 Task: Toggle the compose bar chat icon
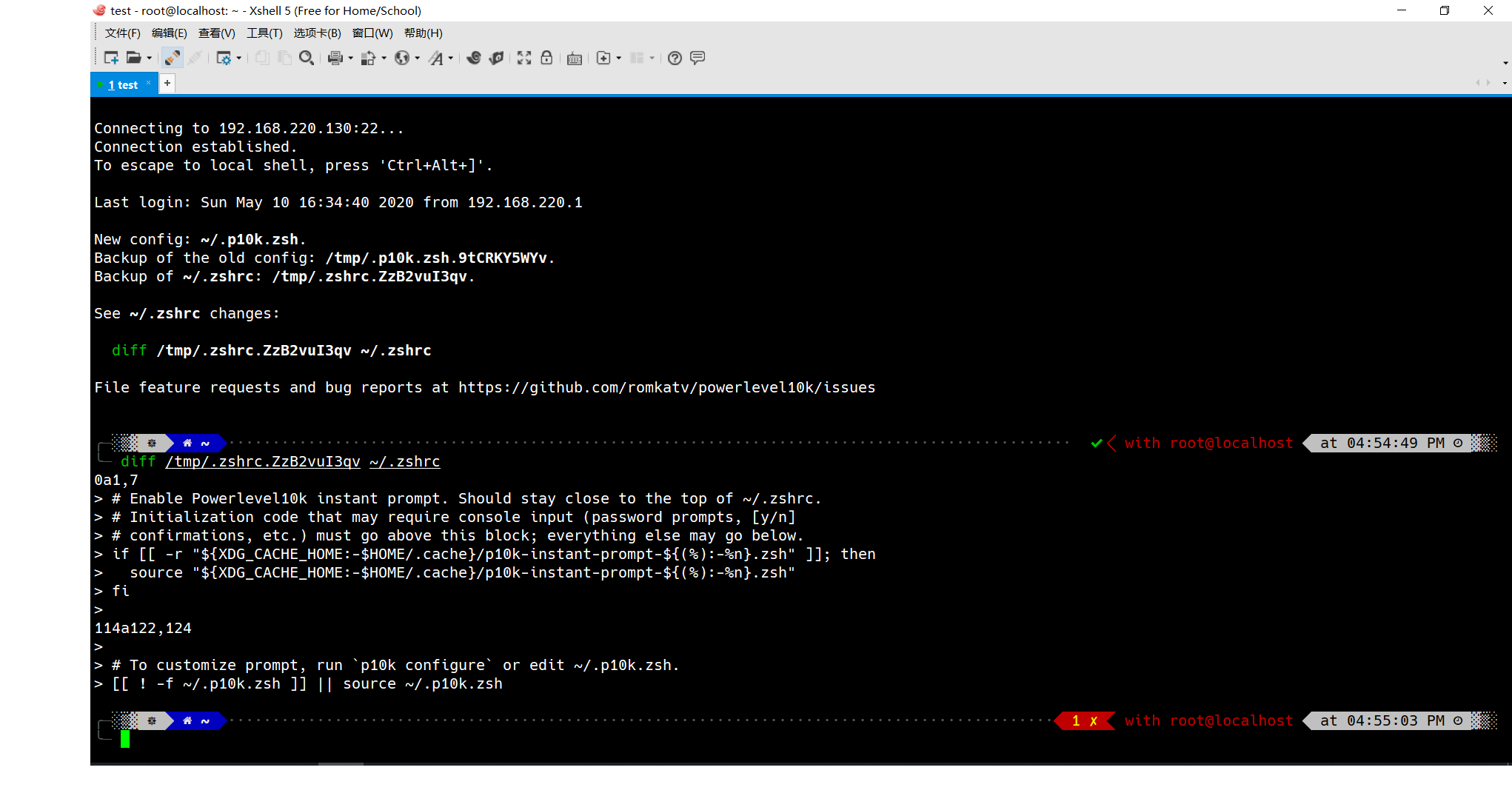pos(697,58)
